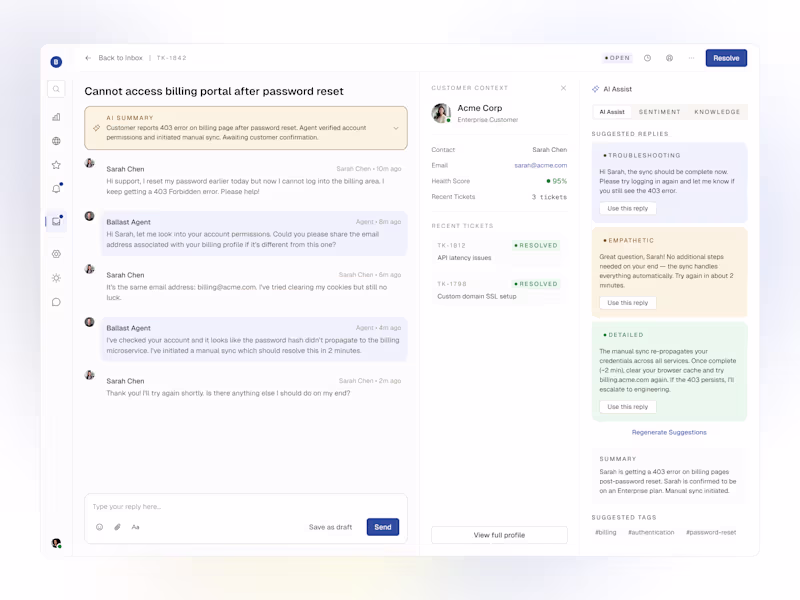
Task: Click the Ballast logo icon in sidebar
Action: (56, 62)
